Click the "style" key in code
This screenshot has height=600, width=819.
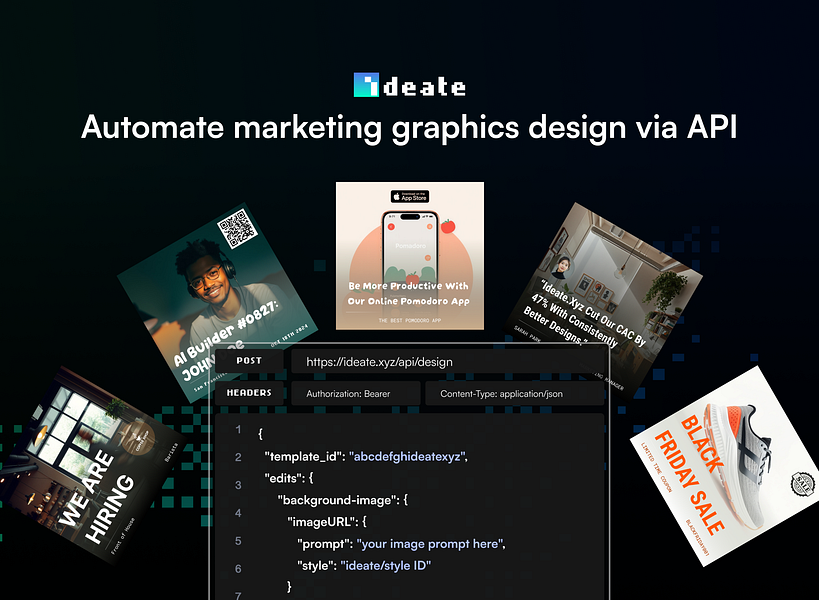(315, 566)
